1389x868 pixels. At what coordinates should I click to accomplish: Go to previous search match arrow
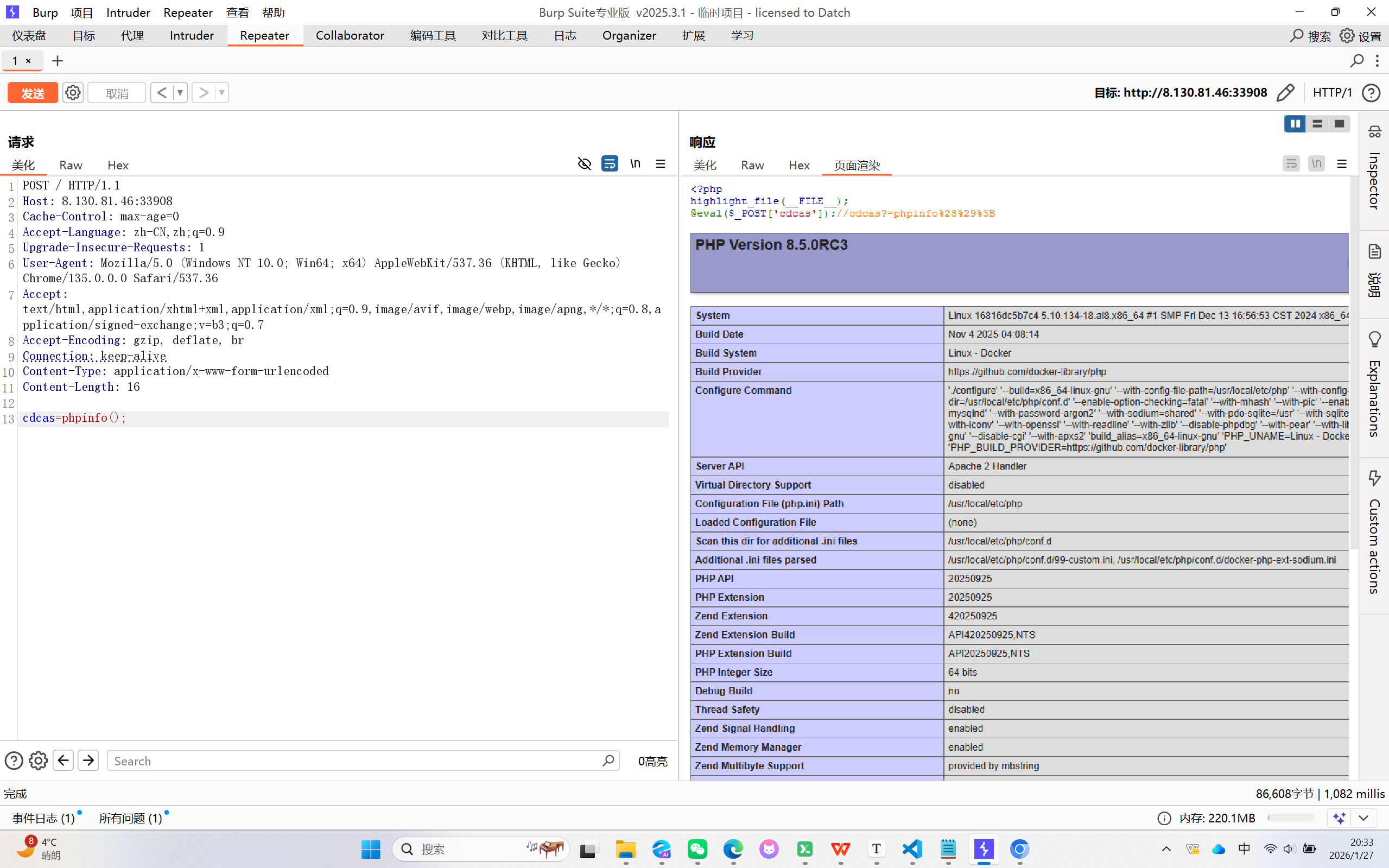coord(63,761)
